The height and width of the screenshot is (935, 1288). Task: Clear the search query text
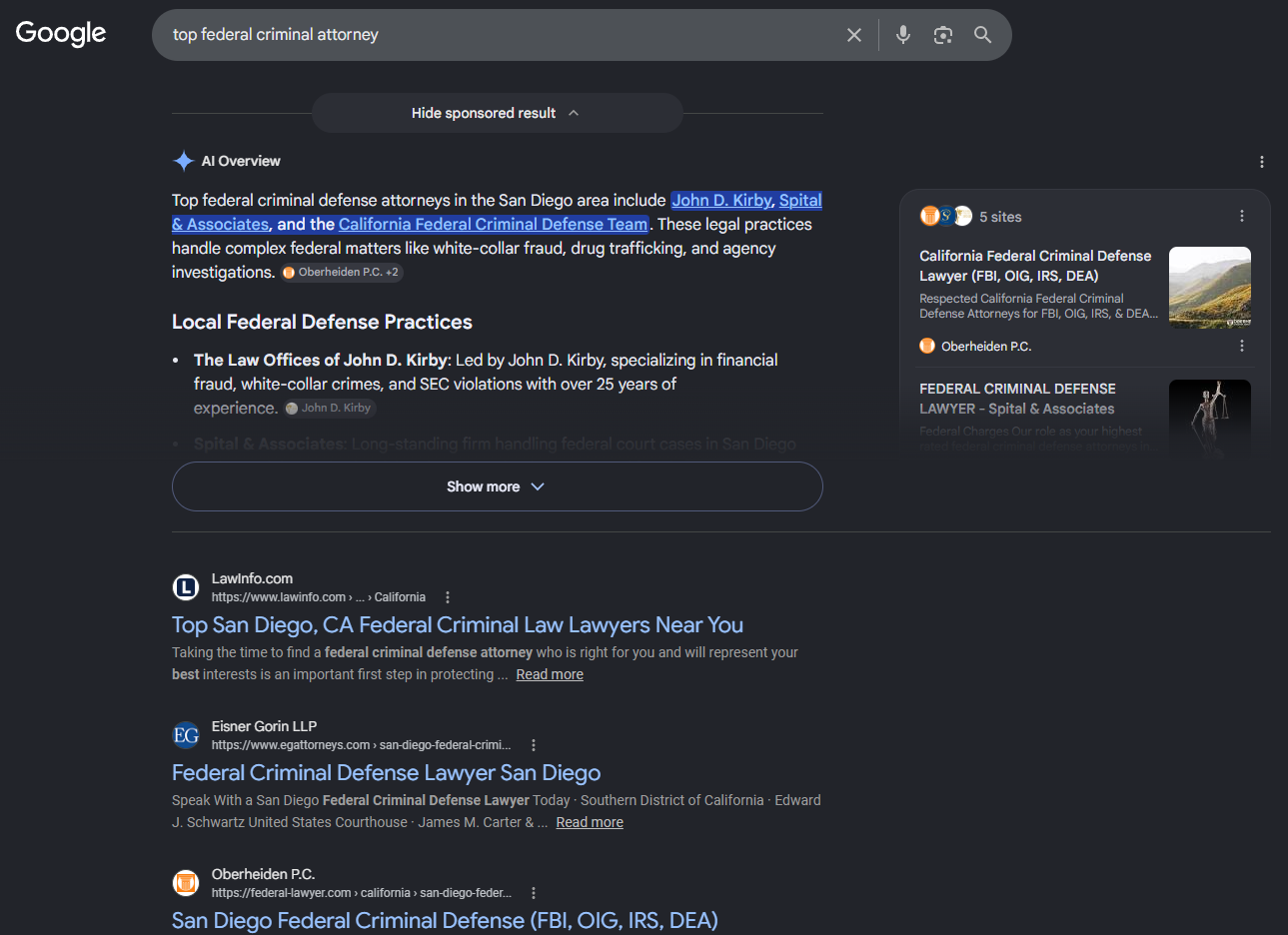pos(854,35)
